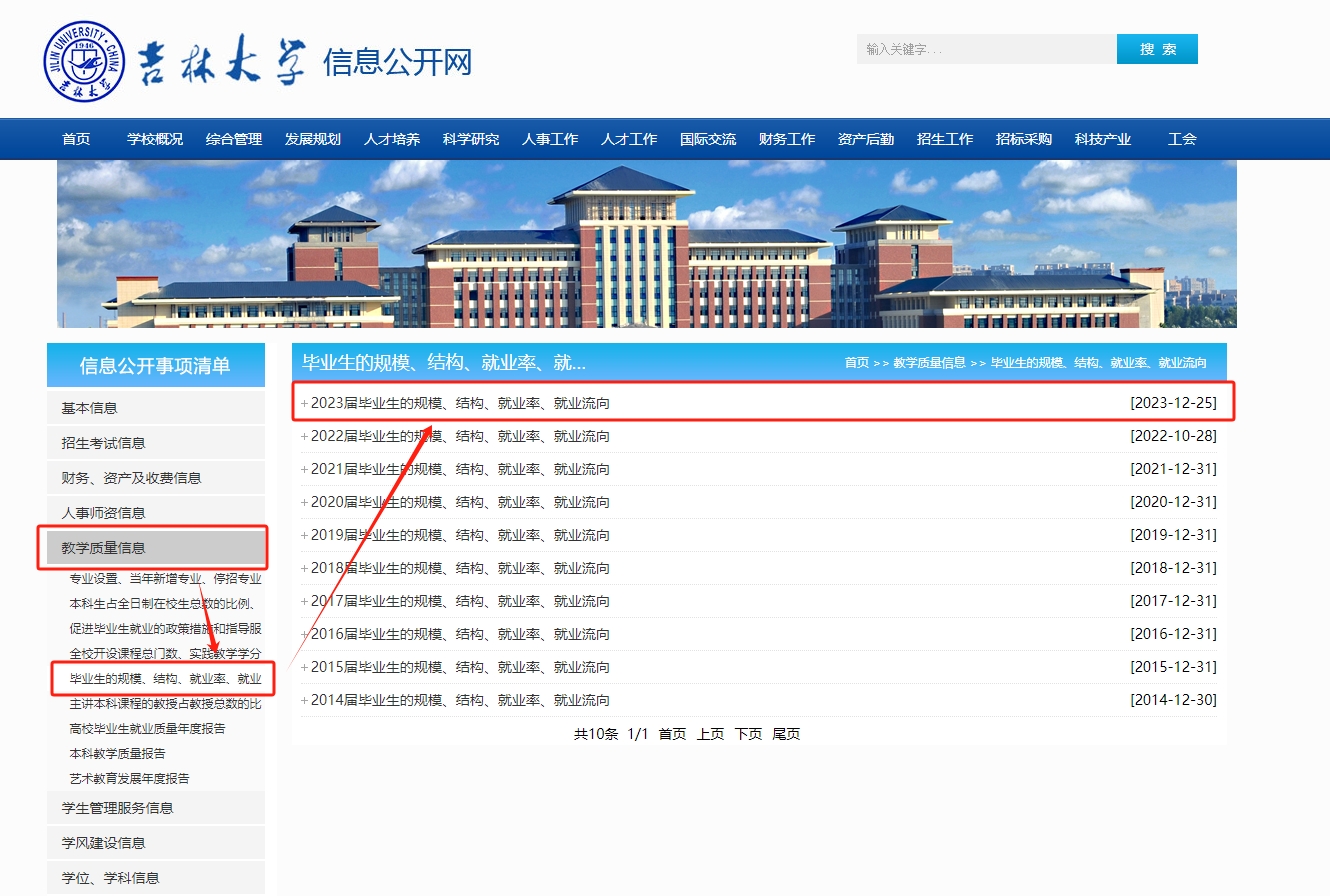
Task: Open 全校开设课程总门数 sub-item
Action: pos(165,654)
